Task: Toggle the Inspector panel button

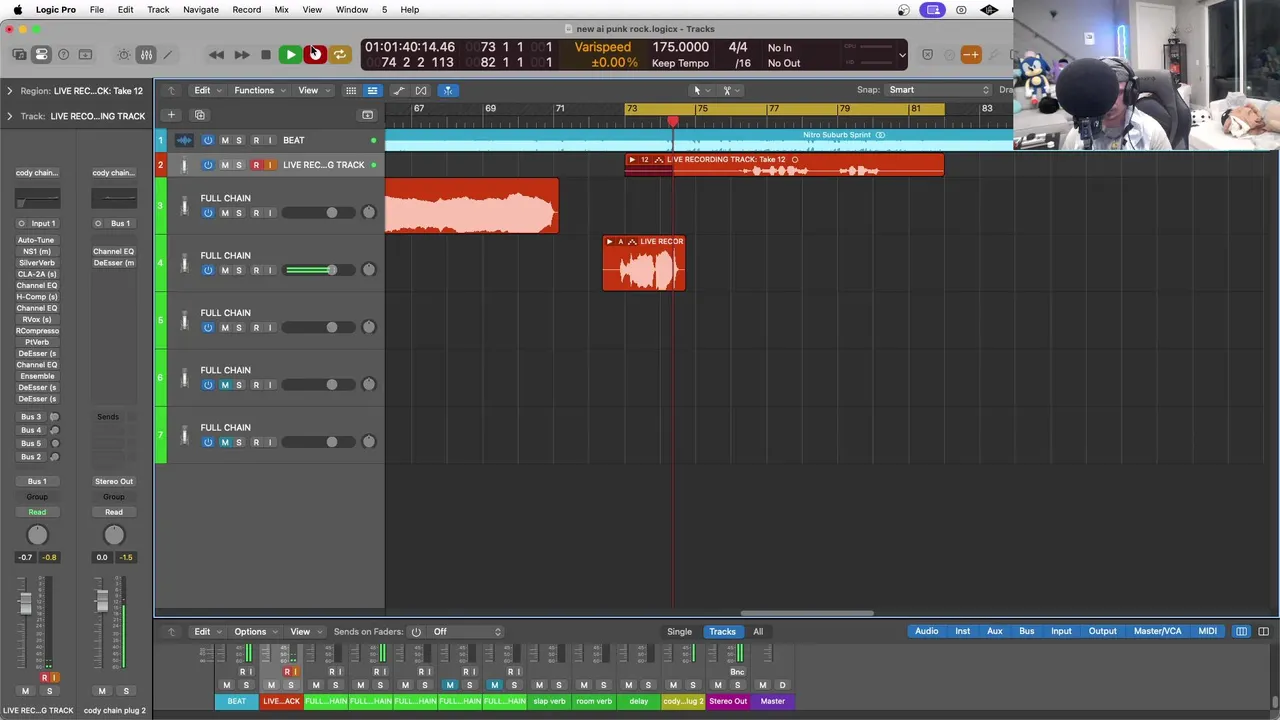Action: [x=41, y=55]
